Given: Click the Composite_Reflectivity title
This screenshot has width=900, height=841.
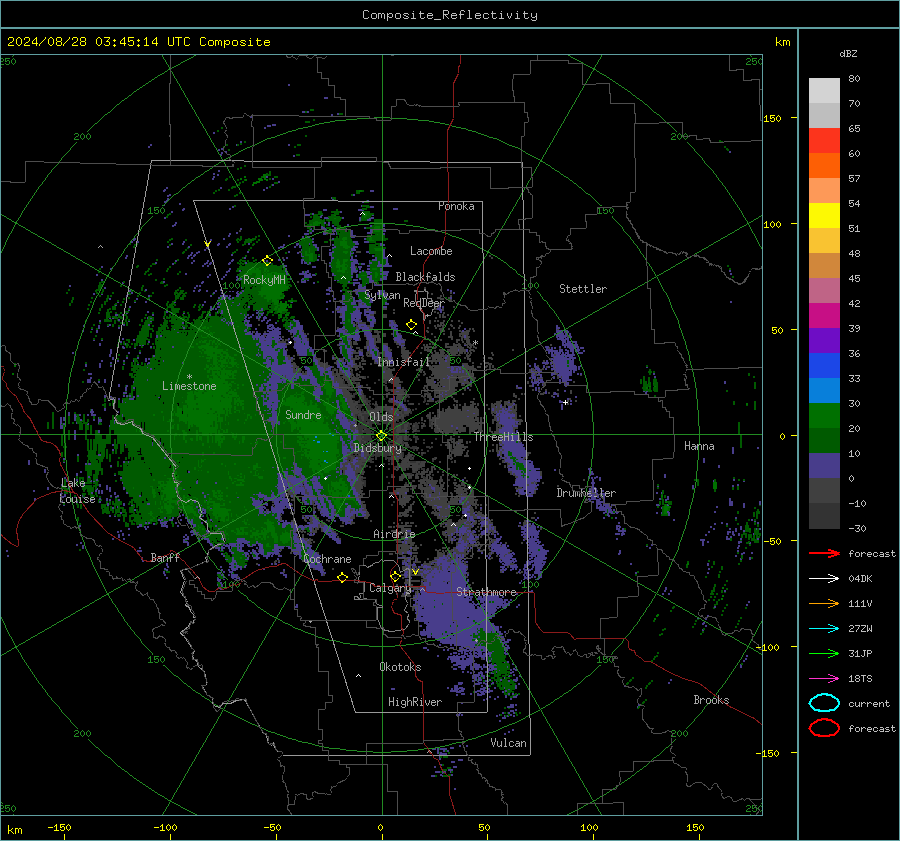Looking at the screenshot, I should tap(449, 15).
